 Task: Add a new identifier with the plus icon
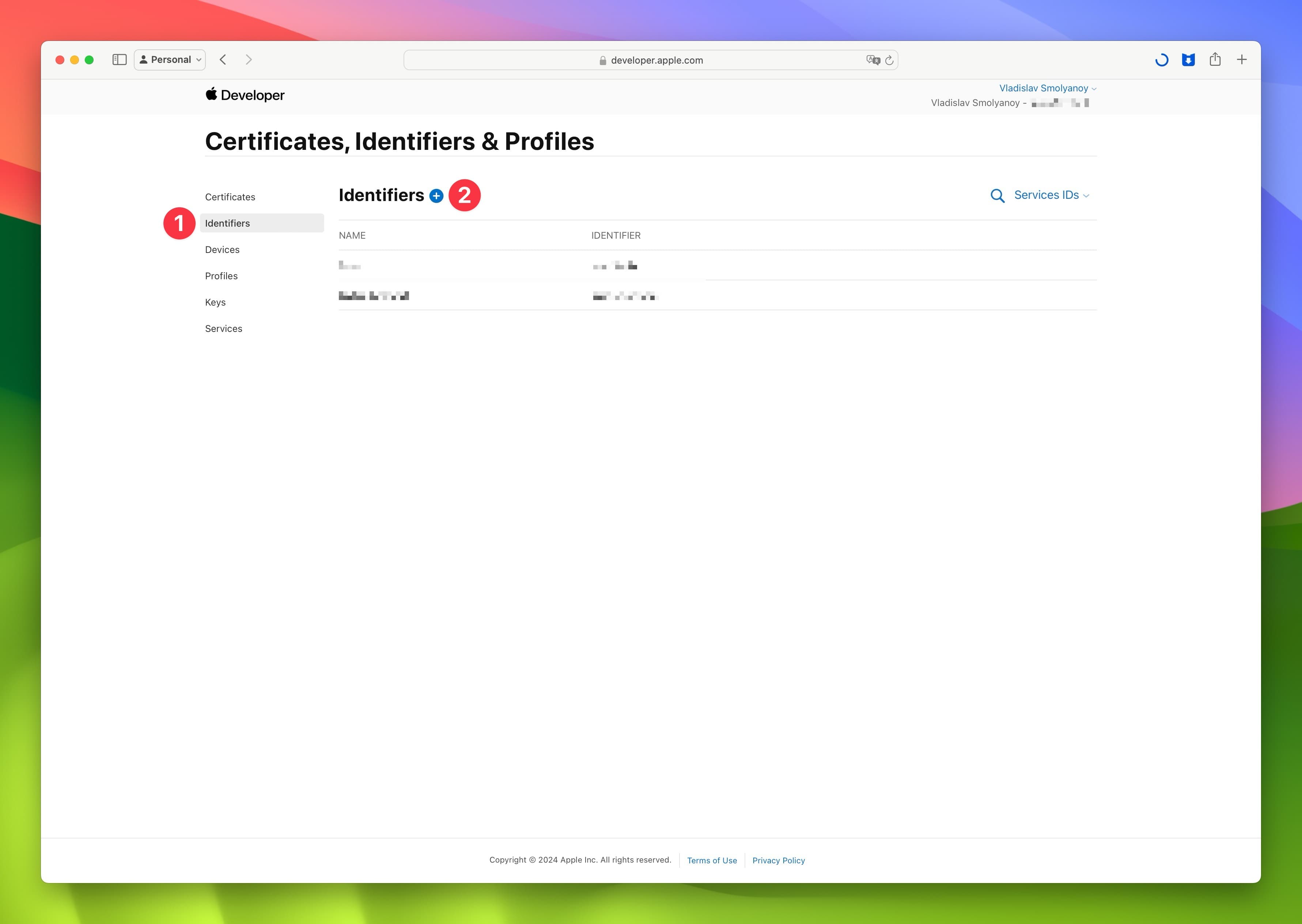point(436,196)
